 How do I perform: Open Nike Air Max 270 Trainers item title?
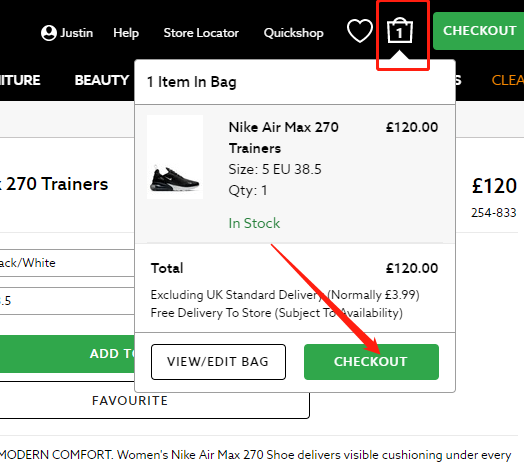pos(283,138)
